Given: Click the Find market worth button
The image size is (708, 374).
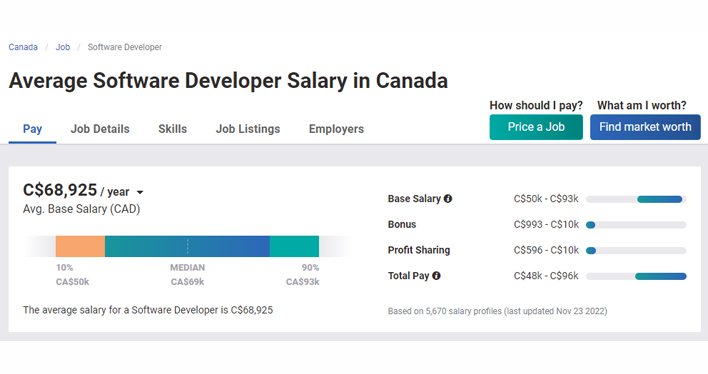Looking at the screenshot, I should tap(645, 127).
